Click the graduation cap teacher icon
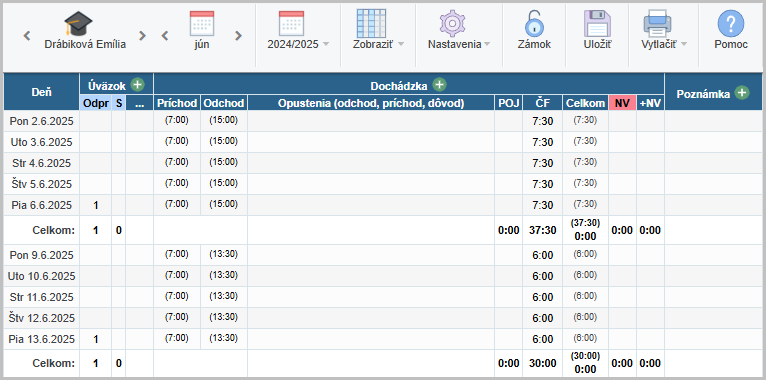 78,24
